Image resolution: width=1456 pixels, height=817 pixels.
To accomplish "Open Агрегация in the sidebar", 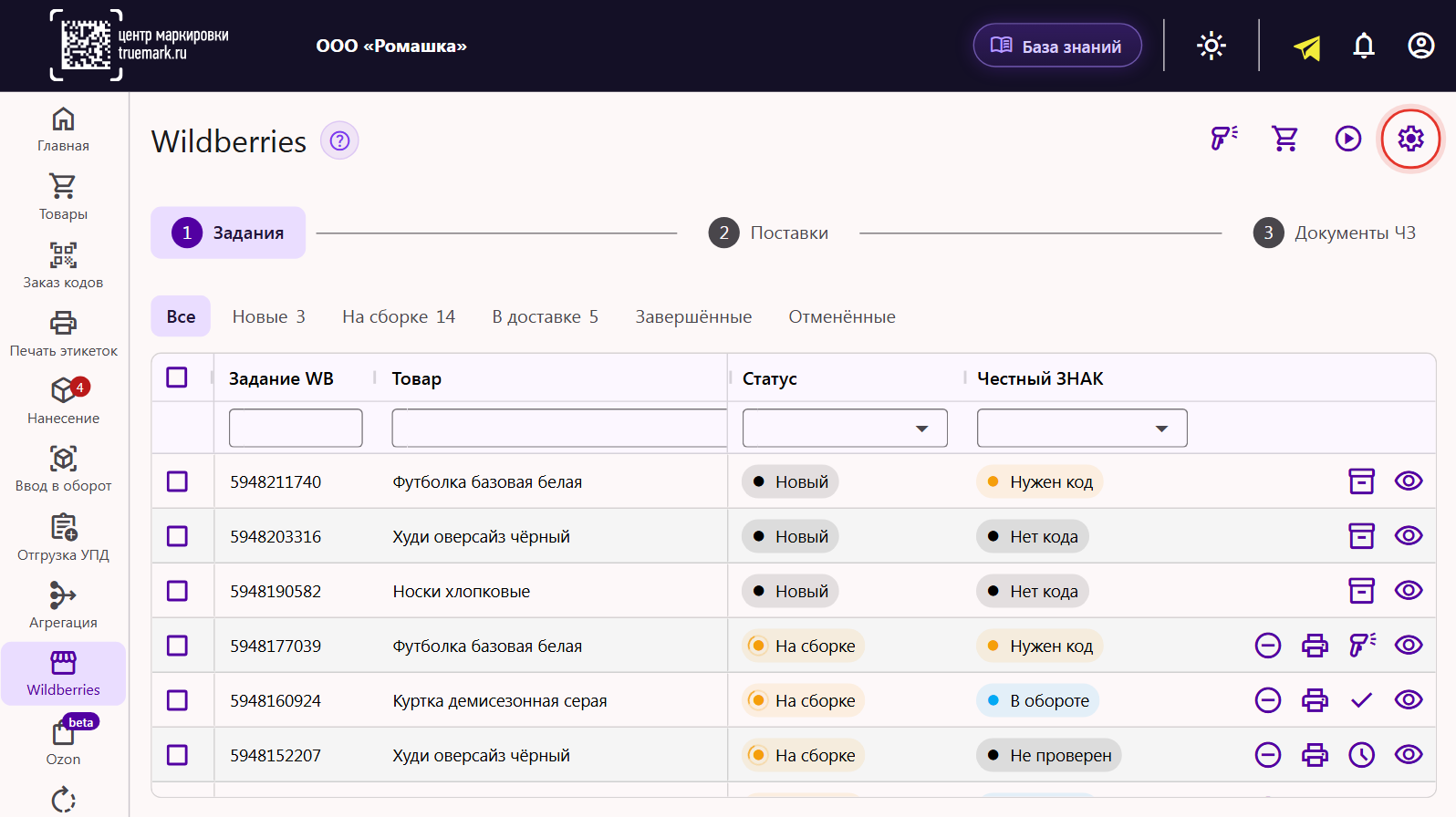I will 63,606.
